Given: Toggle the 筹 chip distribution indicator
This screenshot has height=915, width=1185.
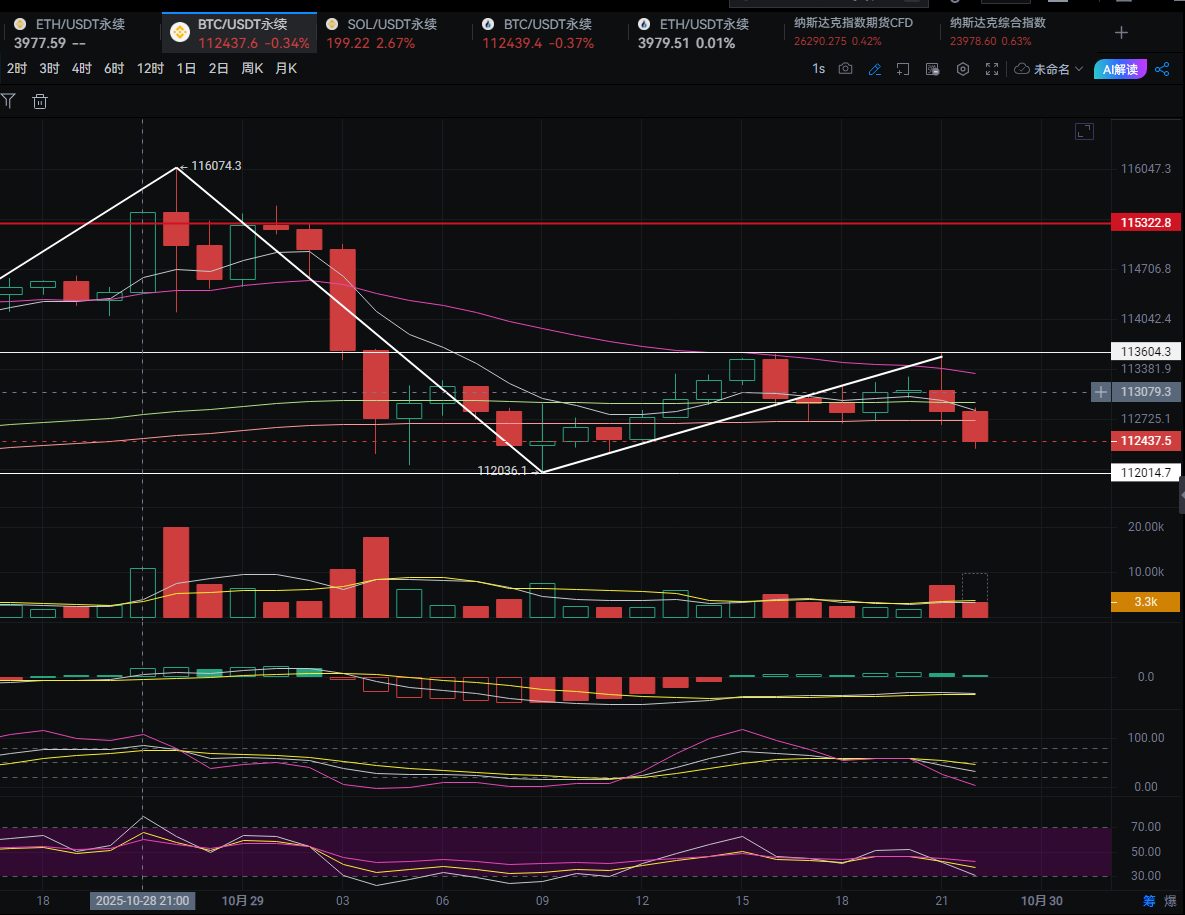Looking at the screenshot, I should coord(1149,901).
